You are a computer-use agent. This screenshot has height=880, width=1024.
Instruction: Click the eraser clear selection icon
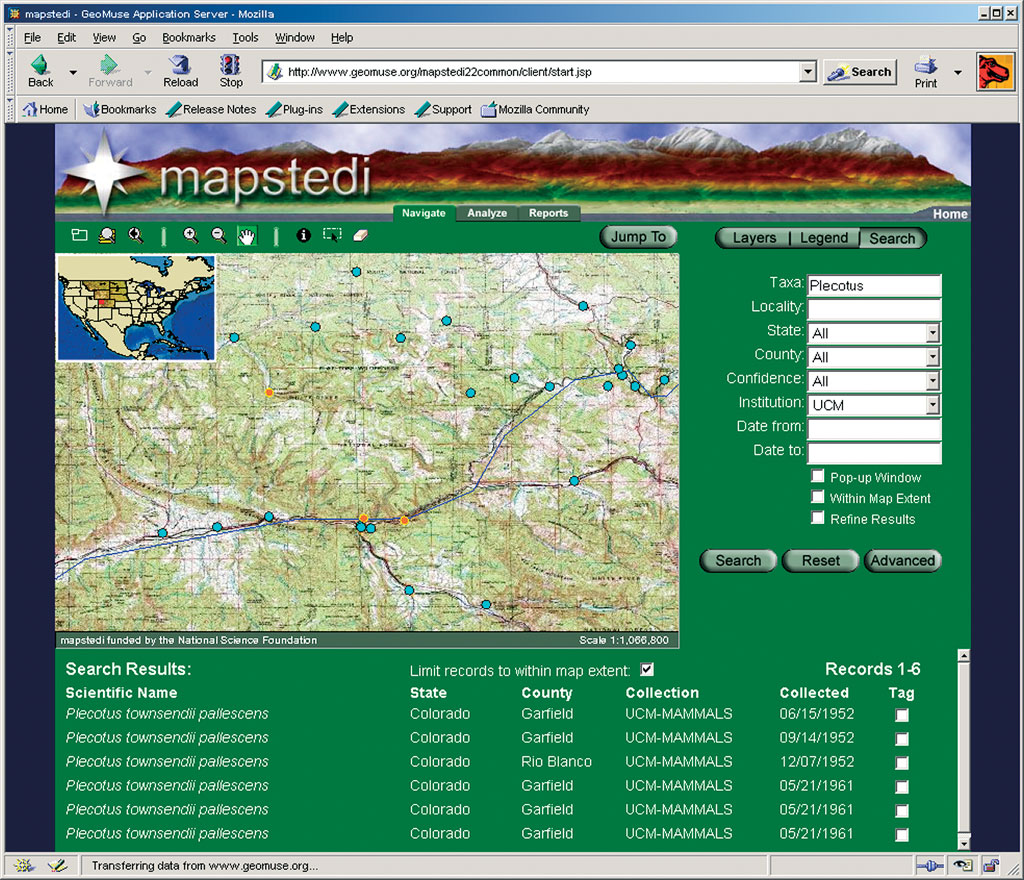361,235
